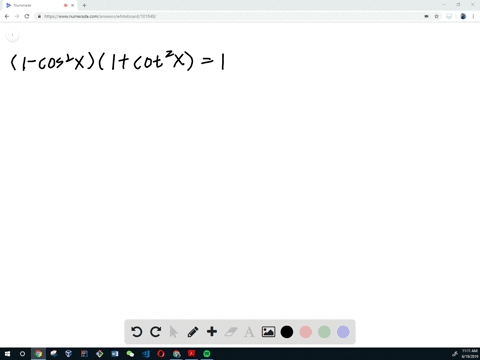This screenshot has height=360, width=480.
Task: Click the redo arrow in whiteboard toolbar
Action: 155,332
